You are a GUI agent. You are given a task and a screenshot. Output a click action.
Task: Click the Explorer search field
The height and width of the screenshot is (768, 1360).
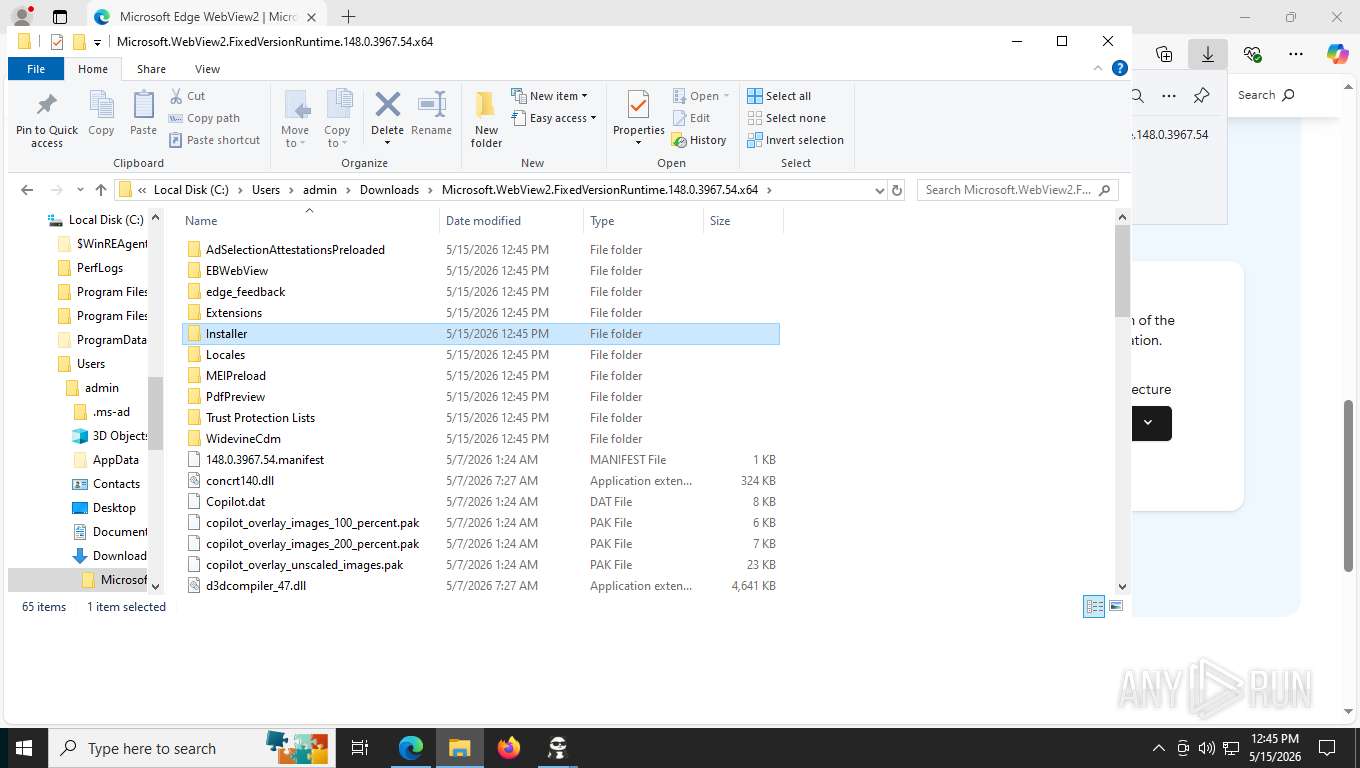pyautogui.click(x=1017, y=190)
